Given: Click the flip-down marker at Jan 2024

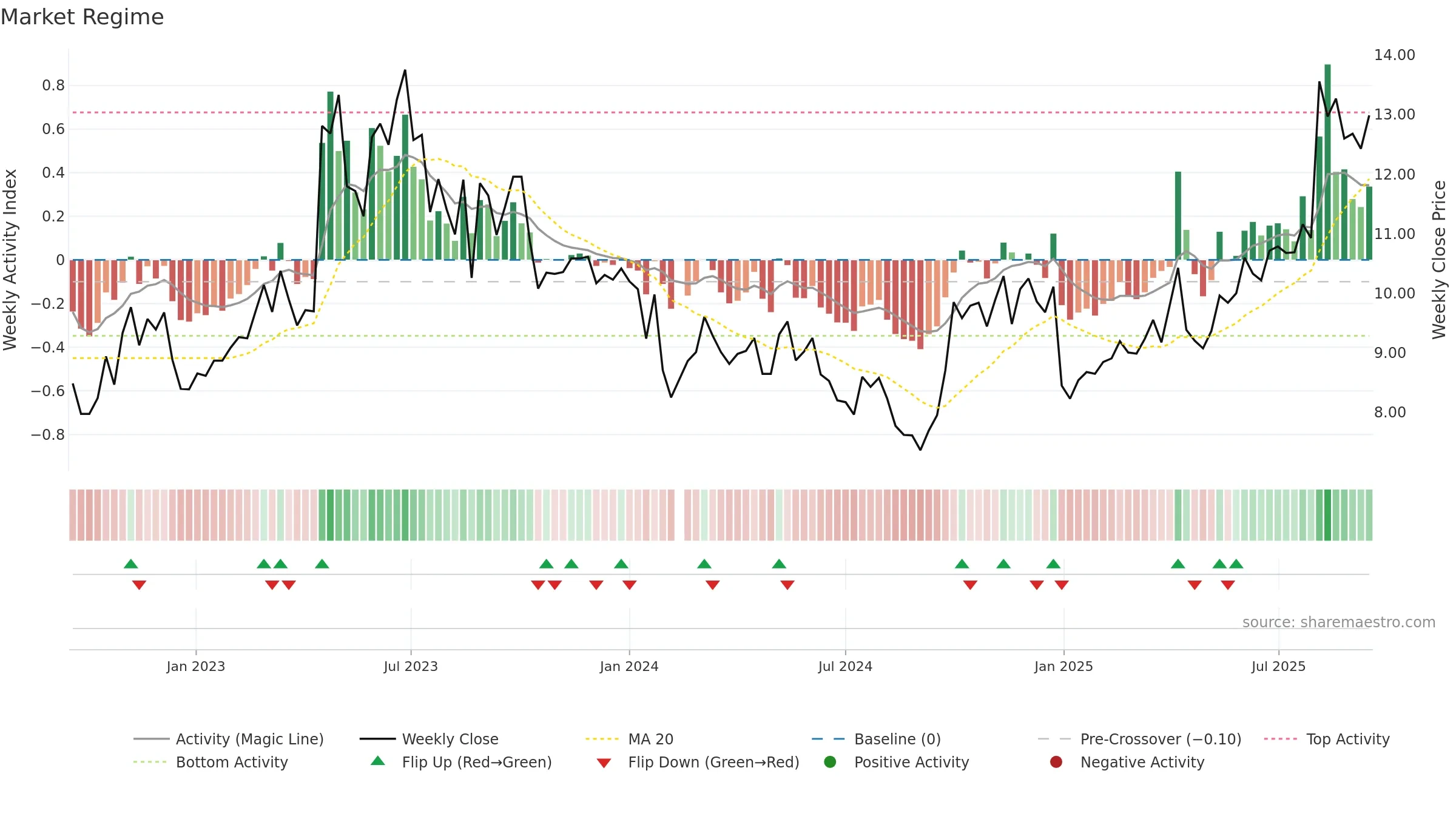Looking at the screenshot, I should [629, 585].
